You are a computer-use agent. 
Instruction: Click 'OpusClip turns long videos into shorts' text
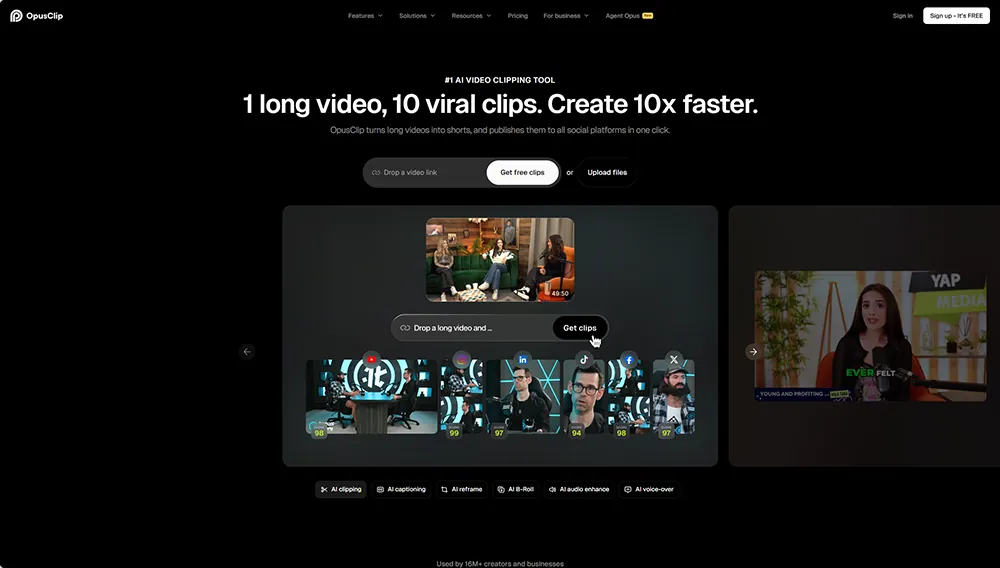(400, 130)
